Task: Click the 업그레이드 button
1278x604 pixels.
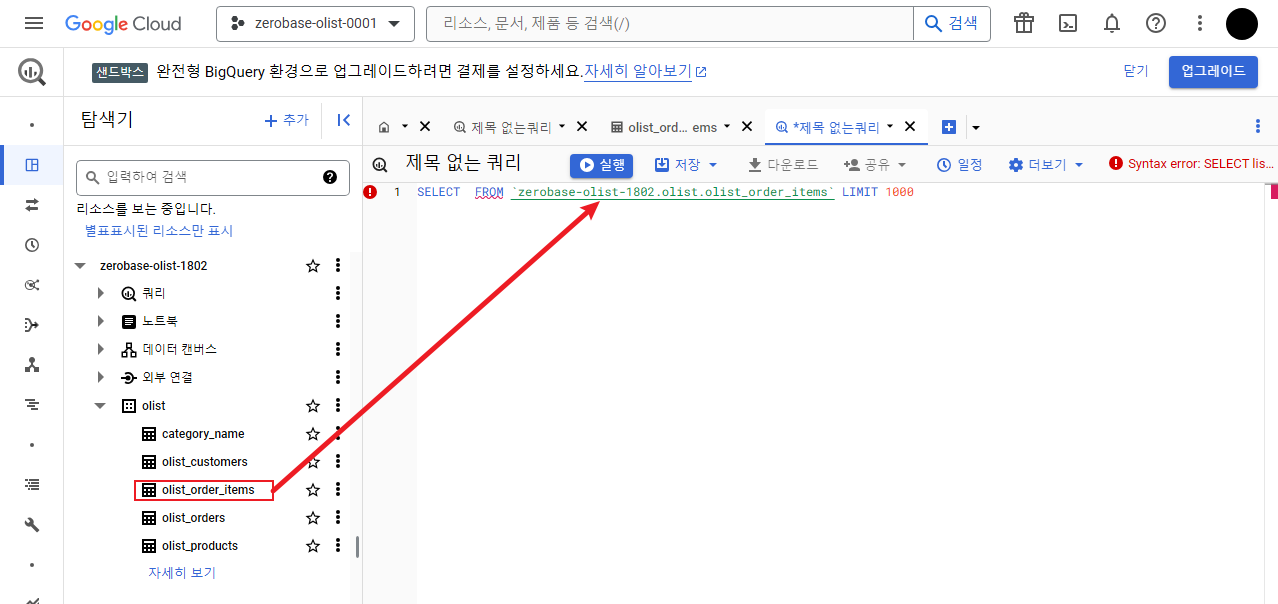Action: pos(1213,71)
